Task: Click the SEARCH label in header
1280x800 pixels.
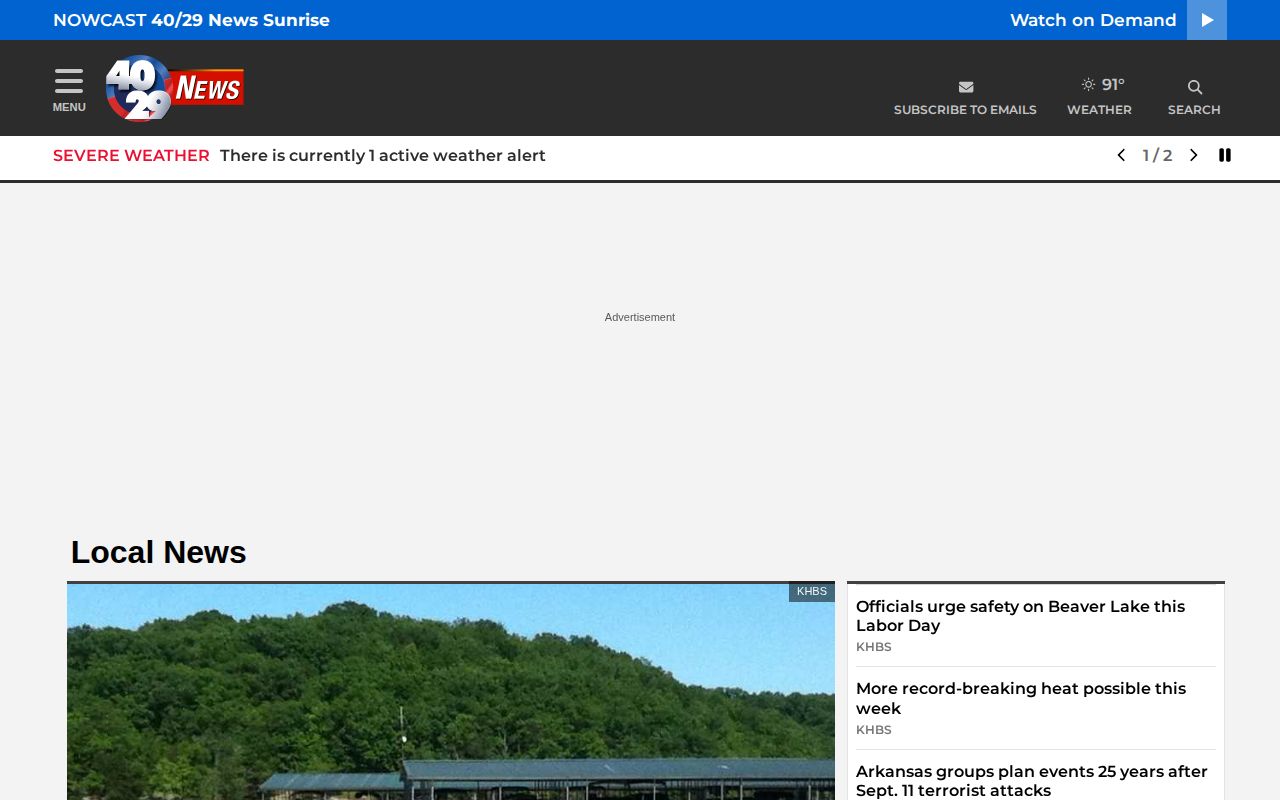Action: pos(1194,110)
